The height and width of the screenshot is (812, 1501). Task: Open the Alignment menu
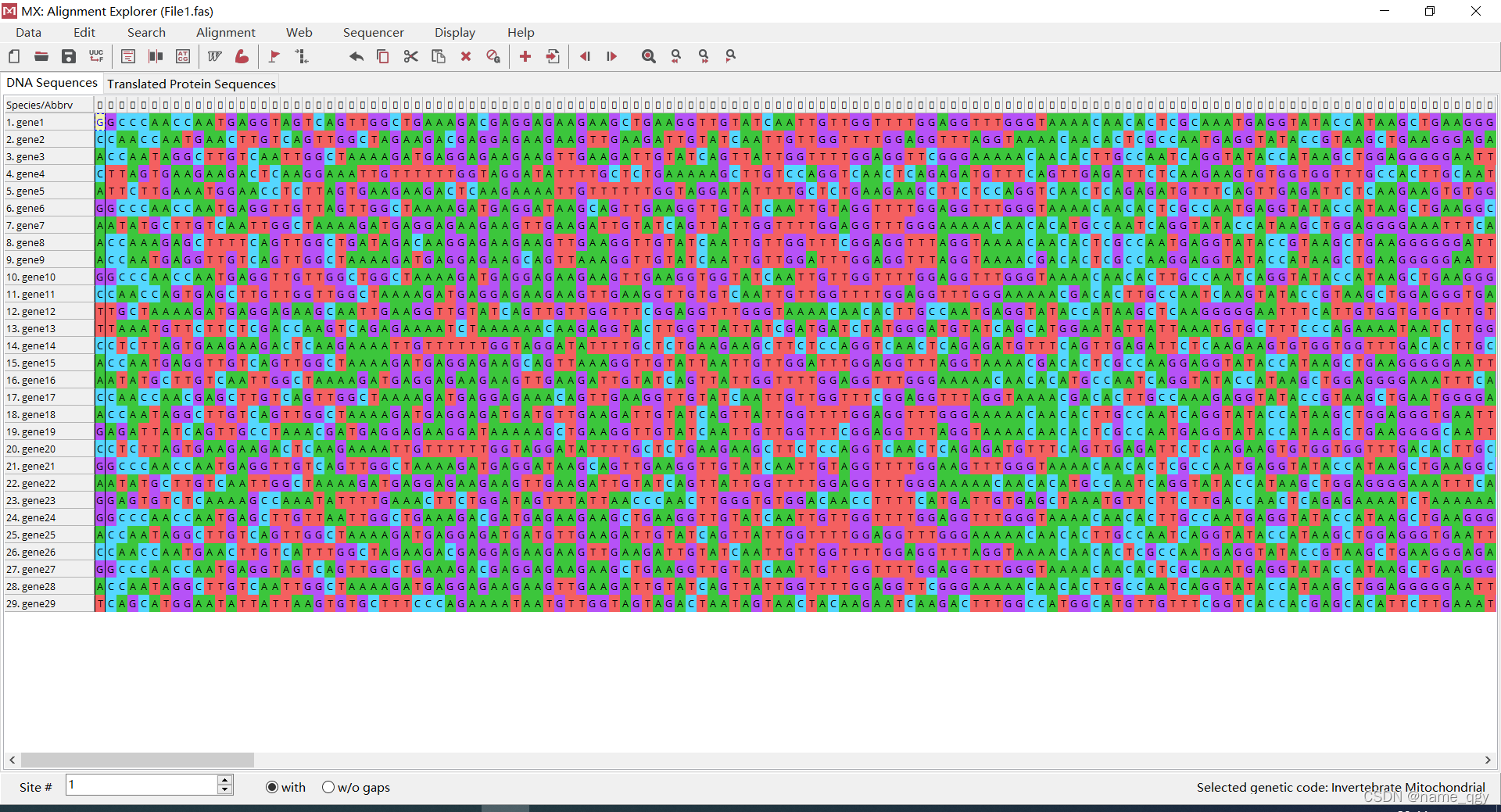tap(226, 33)
